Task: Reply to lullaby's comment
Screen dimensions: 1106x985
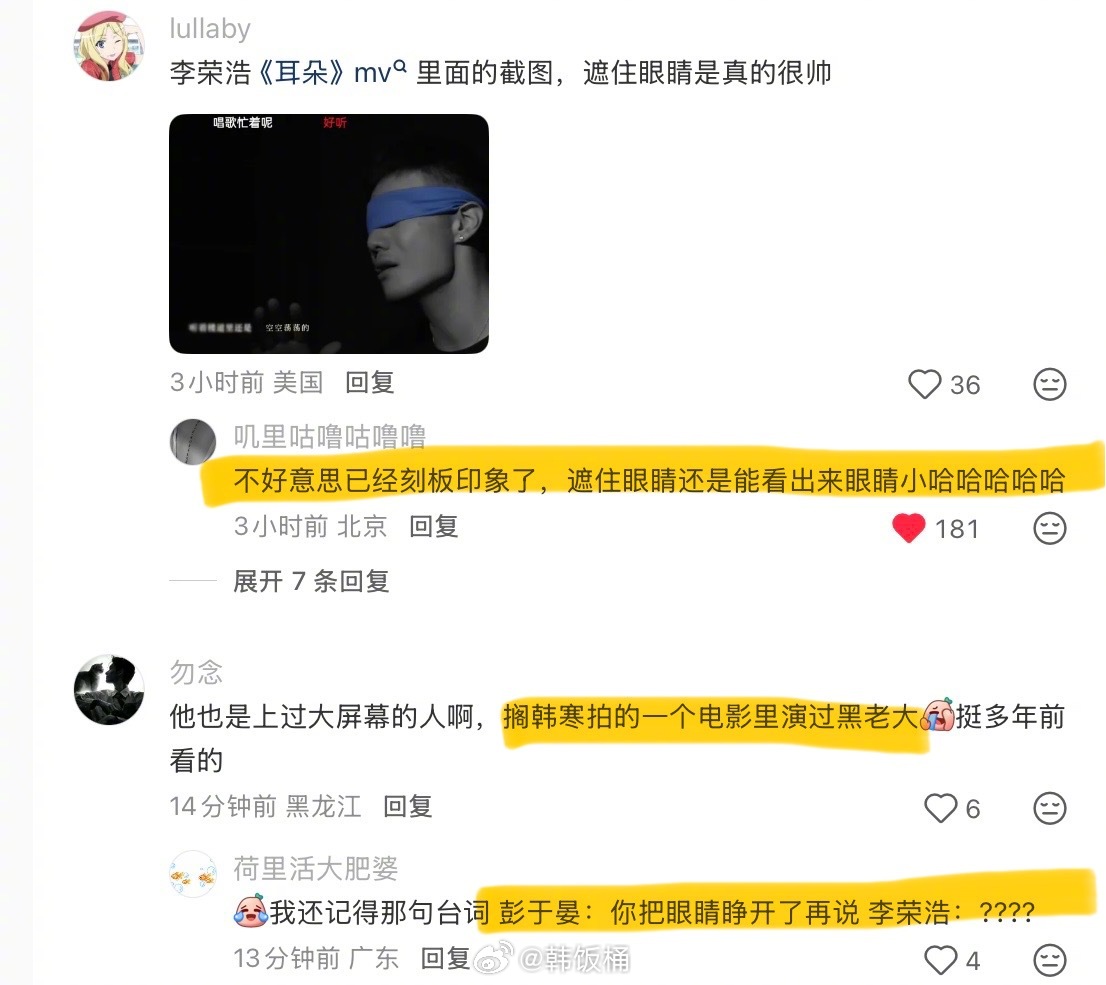Action: (x=370, y=382)
